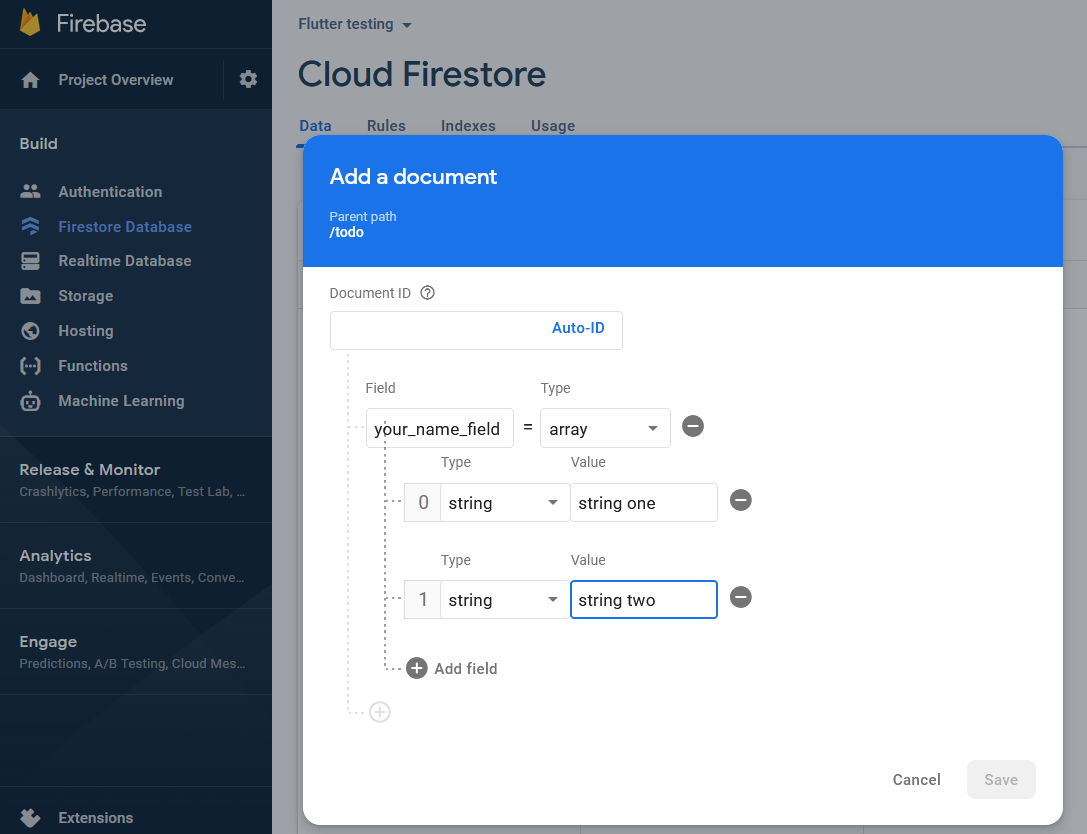Switch to the Indexes tab

tap(468, 126)
